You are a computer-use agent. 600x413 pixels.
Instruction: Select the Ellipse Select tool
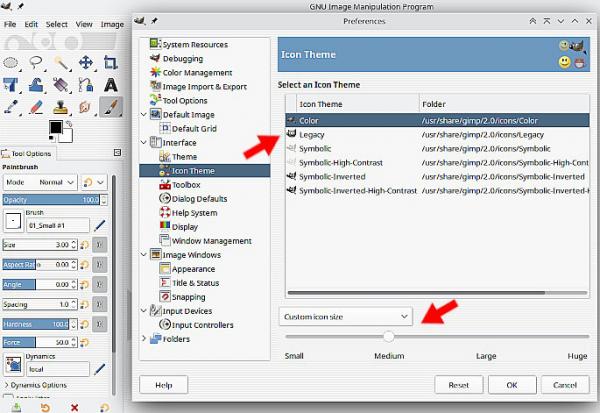11,62
